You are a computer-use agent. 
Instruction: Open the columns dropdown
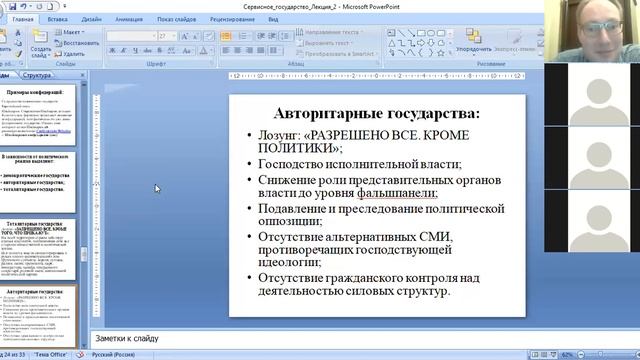pos(276,51)
